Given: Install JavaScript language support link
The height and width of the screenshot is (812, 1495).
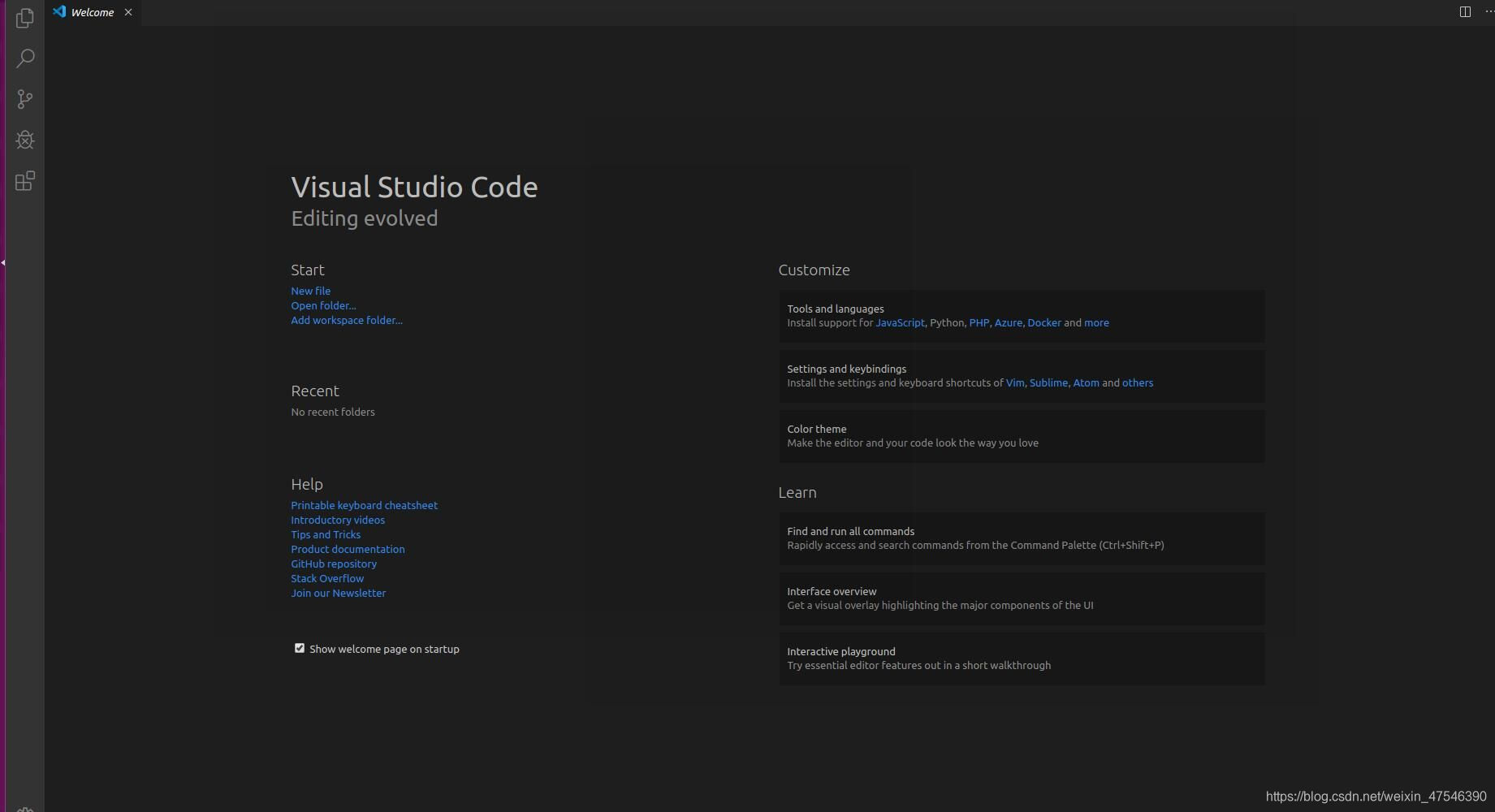Looking at the screenshot, I should 900,322.
